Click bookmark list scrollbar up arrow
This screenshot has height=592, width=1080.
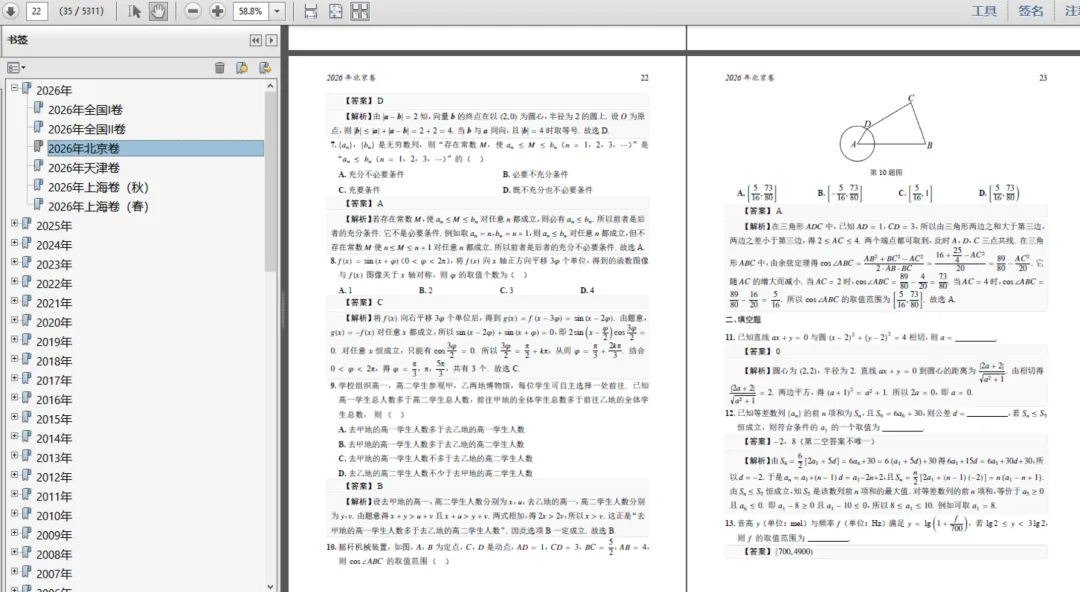click(x=271, y=86)
